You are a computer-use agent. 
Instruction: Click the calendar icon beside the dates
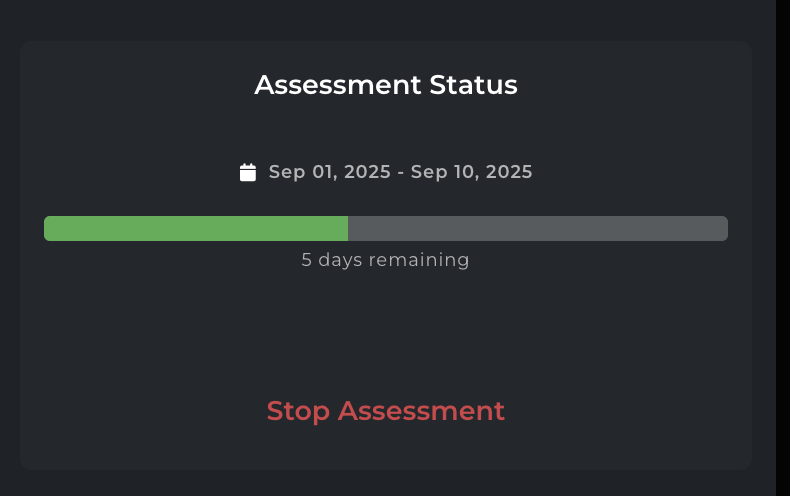(248, 173)
